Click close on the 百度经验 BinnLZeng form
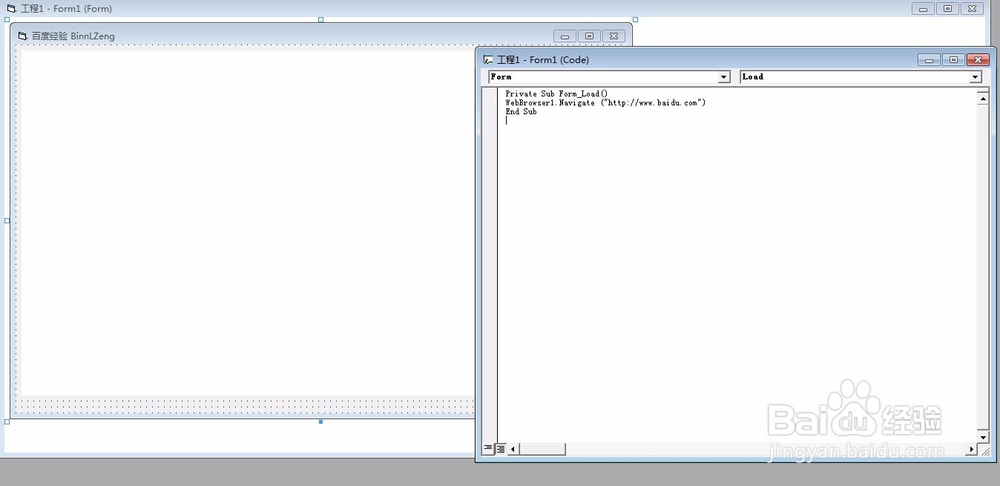The width and height of the screenshot is (1000, 486). click(x=614, y=36)
